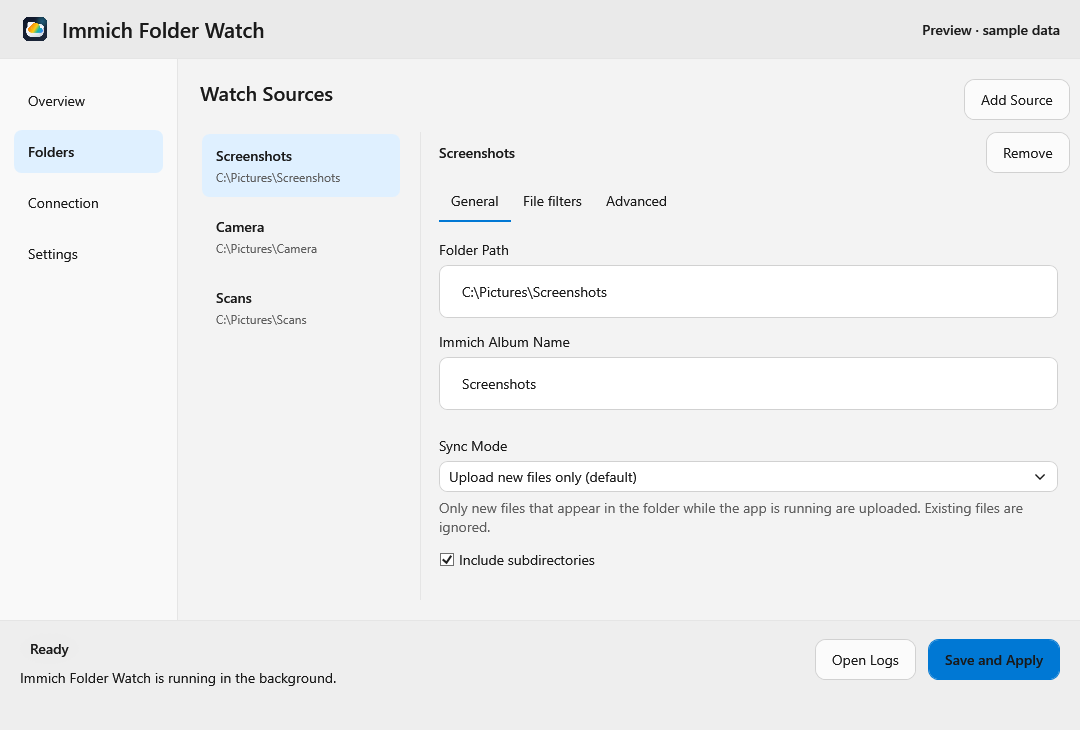The width and height of the screenshot is (1080, 730).
Task: Click the Folder Path input field
Action: (x=748, y=292)
